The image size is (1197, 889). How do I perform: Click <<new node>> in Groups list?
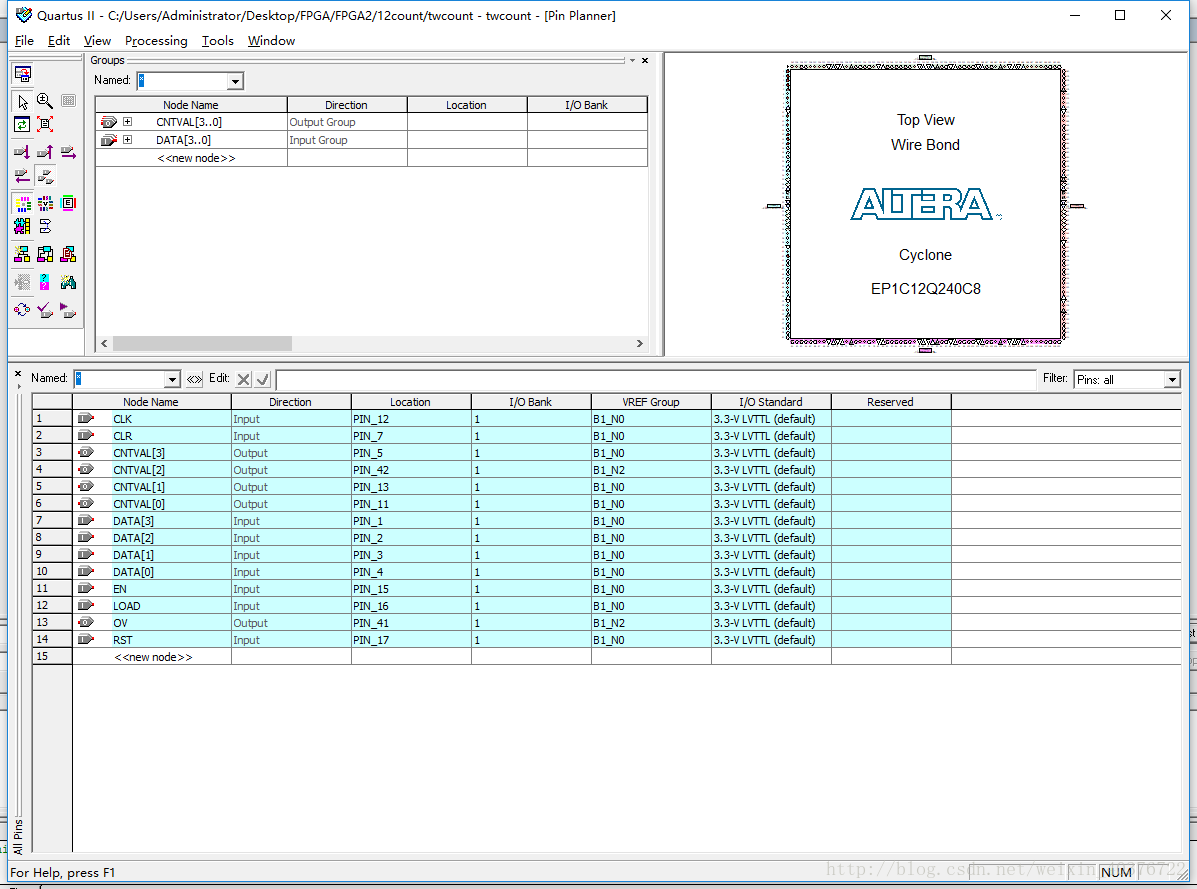[x=195, y=158]
